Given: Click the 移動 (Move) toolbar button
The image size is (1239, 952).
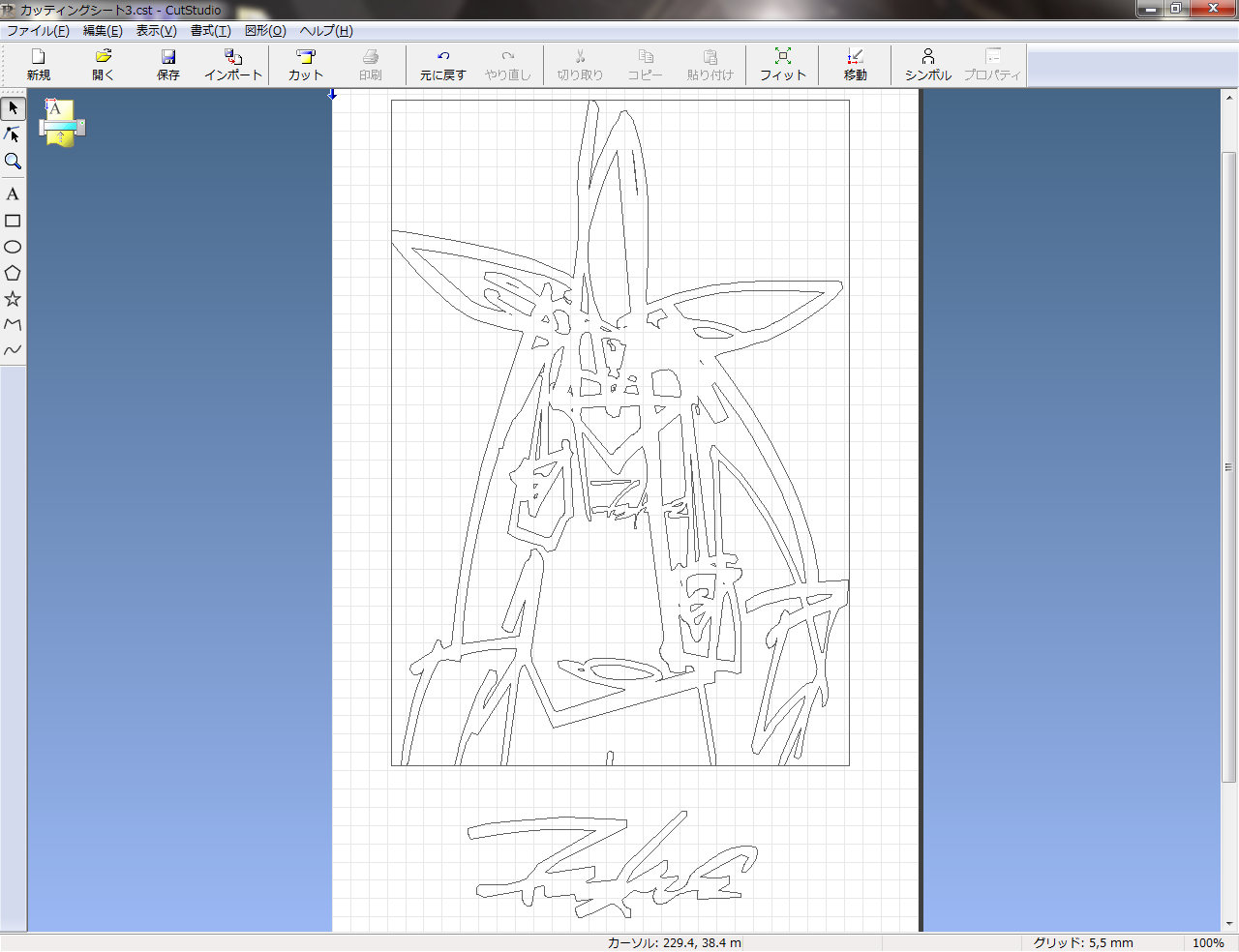Looking at the screenshot, I should [856, 65].
